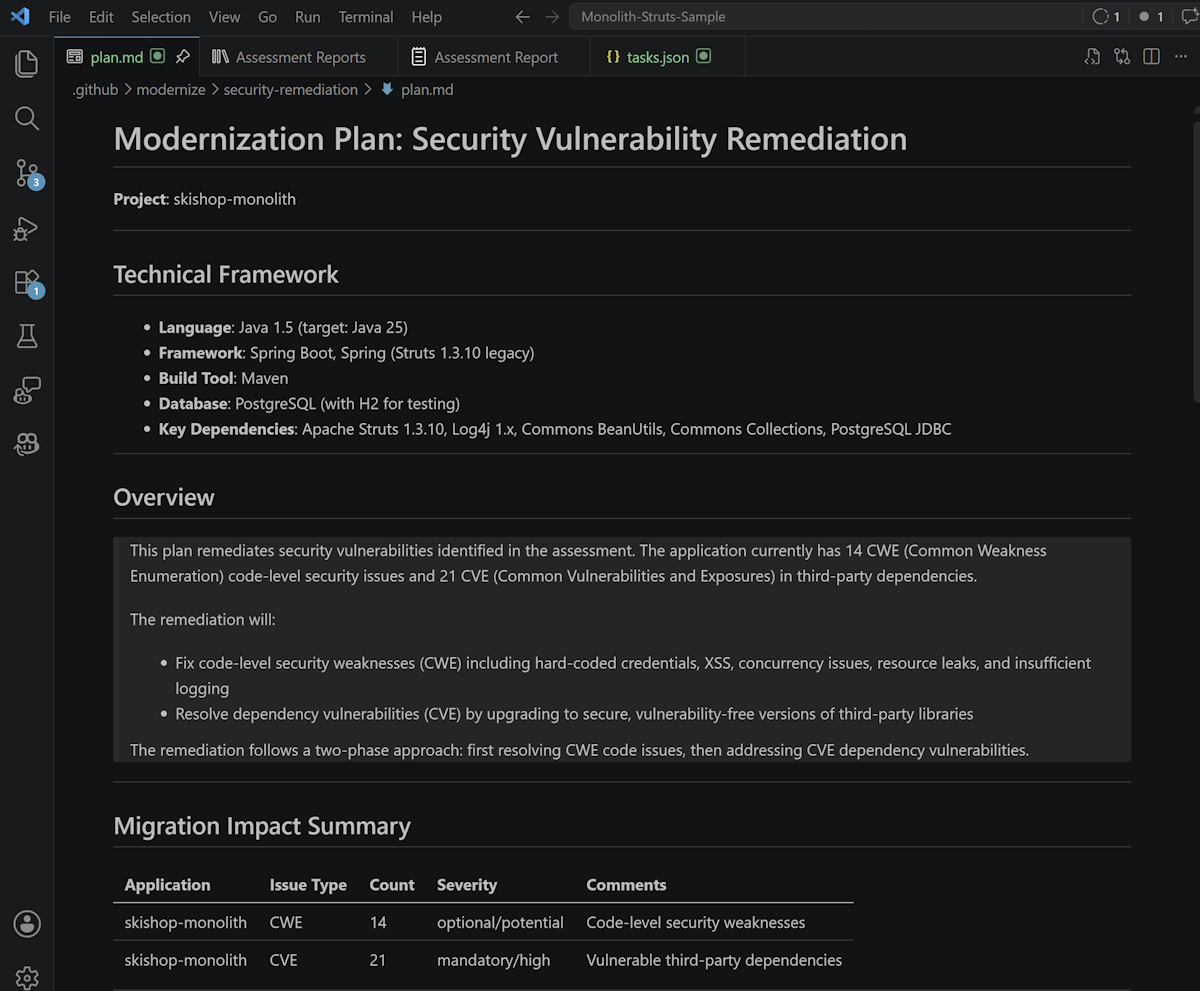The image size is (1200, 991).
Task: Open the Copilot chat robot icon in sidebar
Action: coord(27,391)
